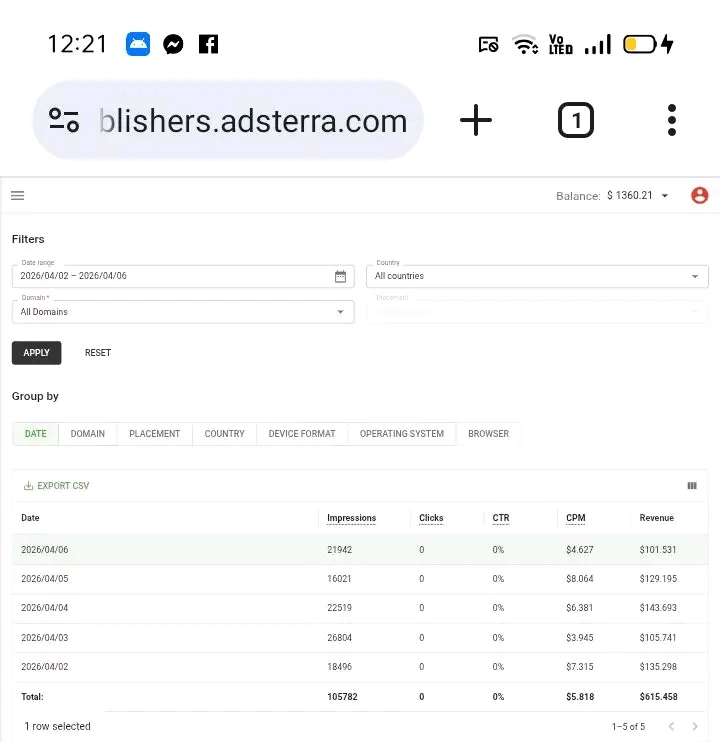The height and width of the screenshot is (742, 720).
Task: Open the Country dropdown
Action: pyautogui.click(x=538, y=276)
